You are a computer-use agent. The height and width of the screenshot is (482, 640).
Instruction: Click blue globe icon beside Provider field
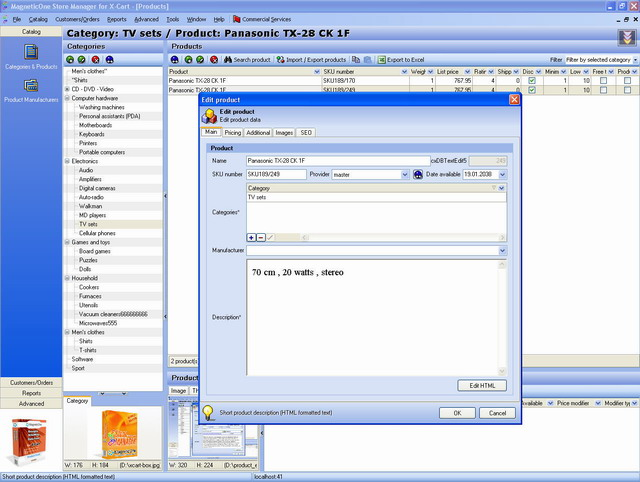(418, 174)
